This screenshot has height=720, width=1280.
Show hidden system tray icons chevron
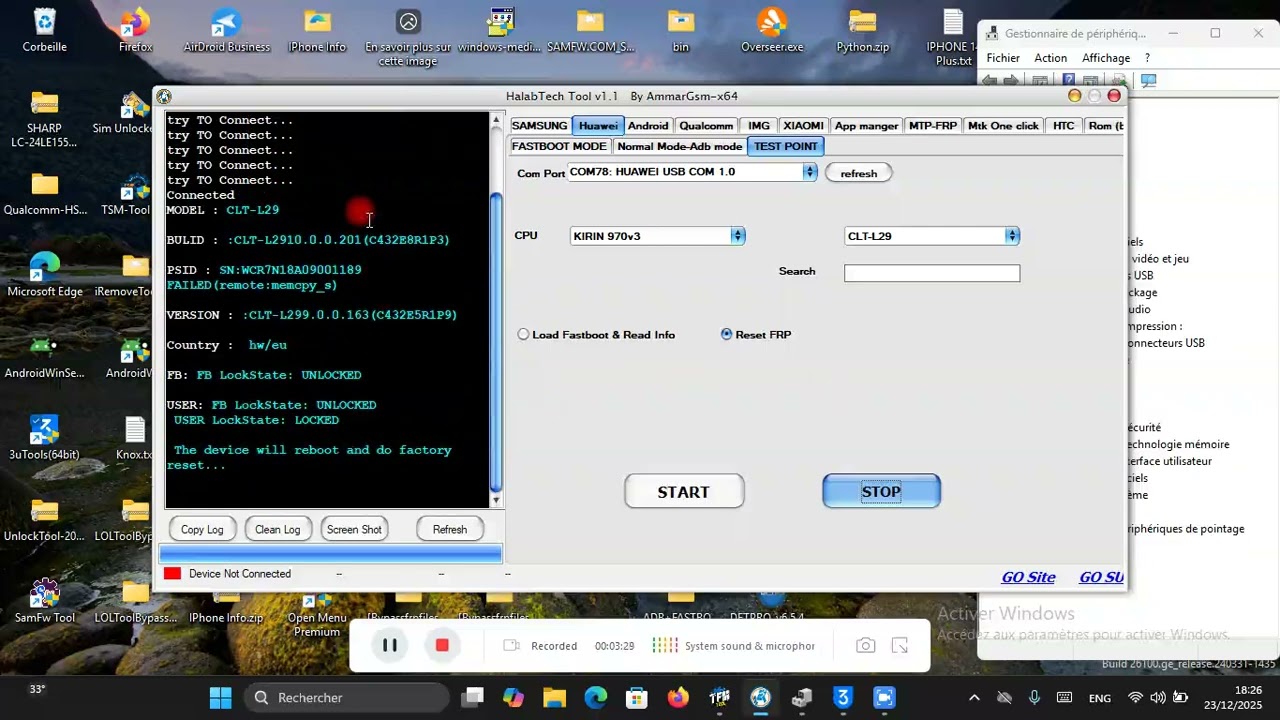975,698
